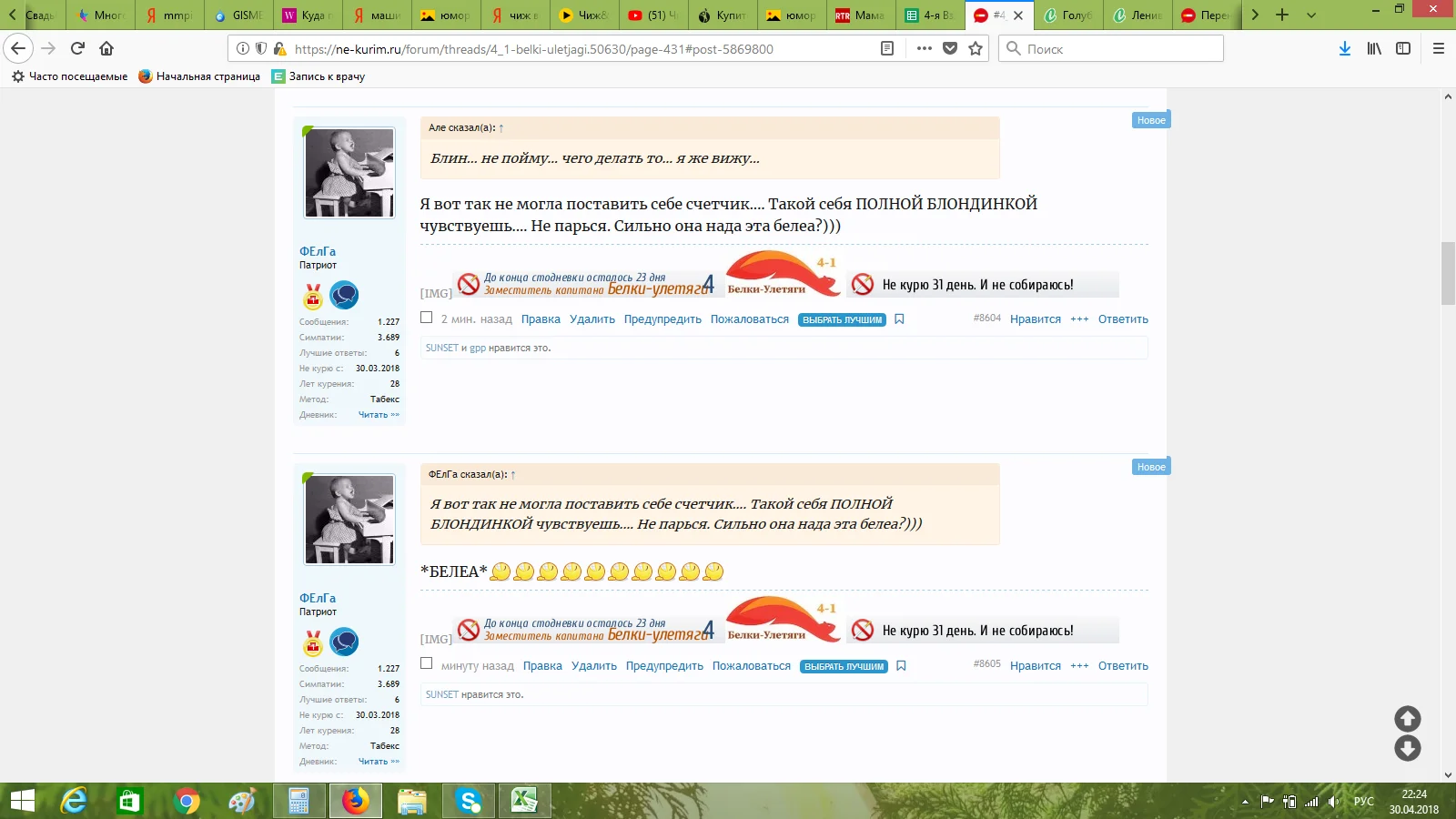Viewport: 1456px width, 819px height.
Task: Tick the checkbox for post #8605
Action: pyautogui.click(x=426, y=664)
